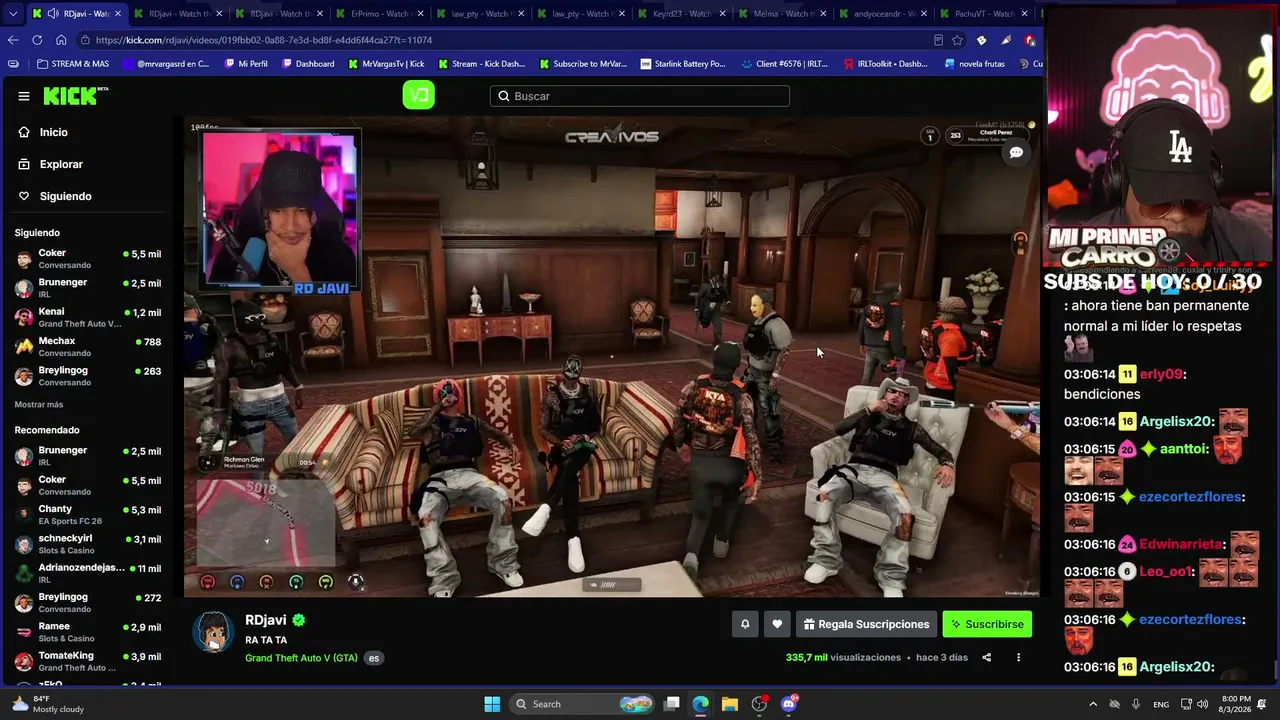This screenshot has height=720, width=1280.
Task: Open Inicio in the sidebar
Action: (x=54, y=132)
